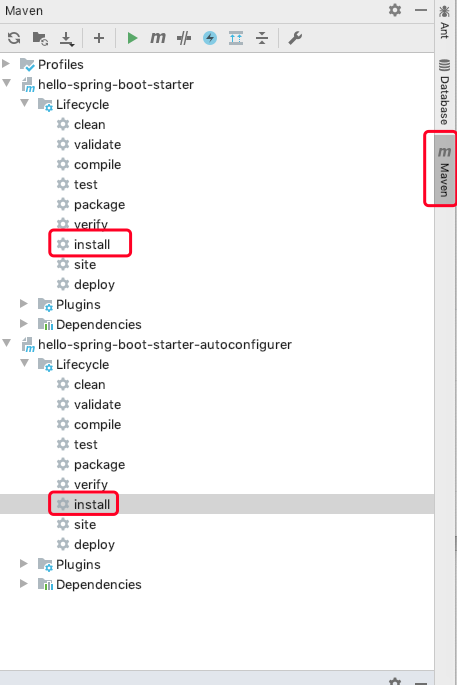Open the Database side tab
The image size is (457, 685).
(444, 92)
